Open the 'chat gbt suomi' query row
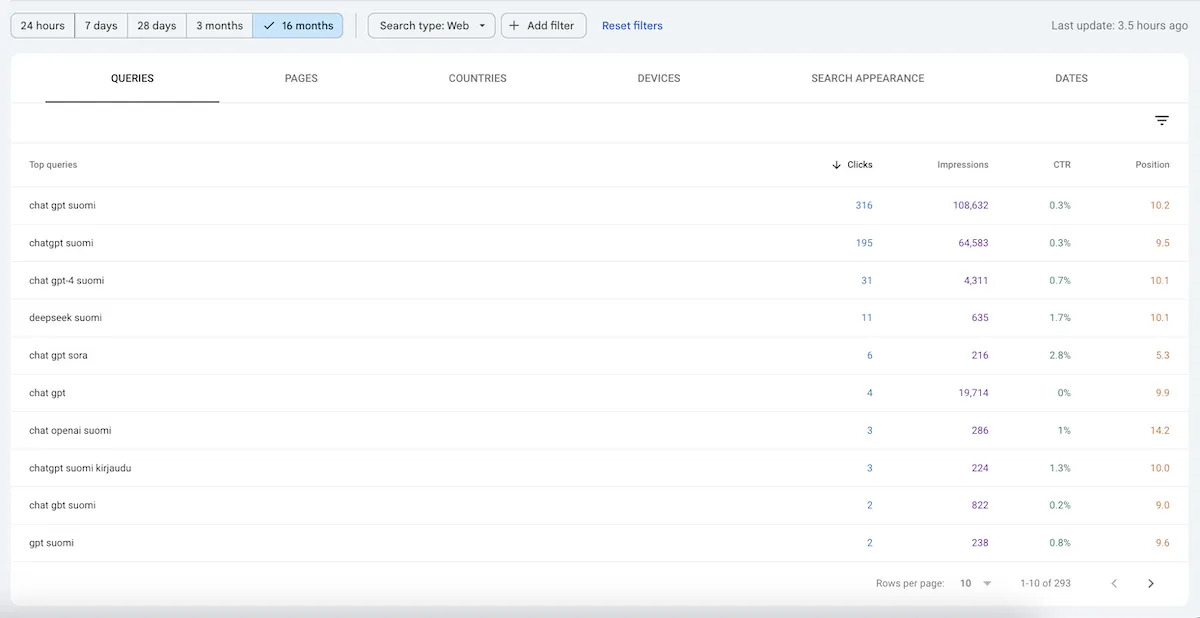Viewport: 1200px width, 618px height. coord(600,505)
